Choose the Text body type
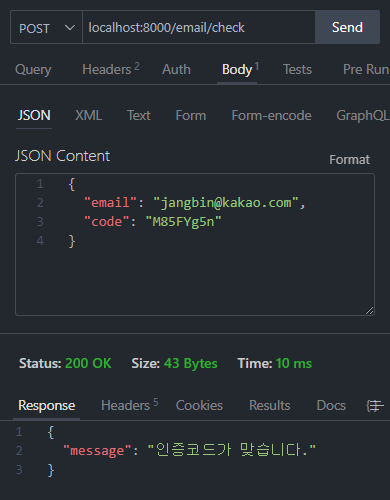 click(139, 115)
